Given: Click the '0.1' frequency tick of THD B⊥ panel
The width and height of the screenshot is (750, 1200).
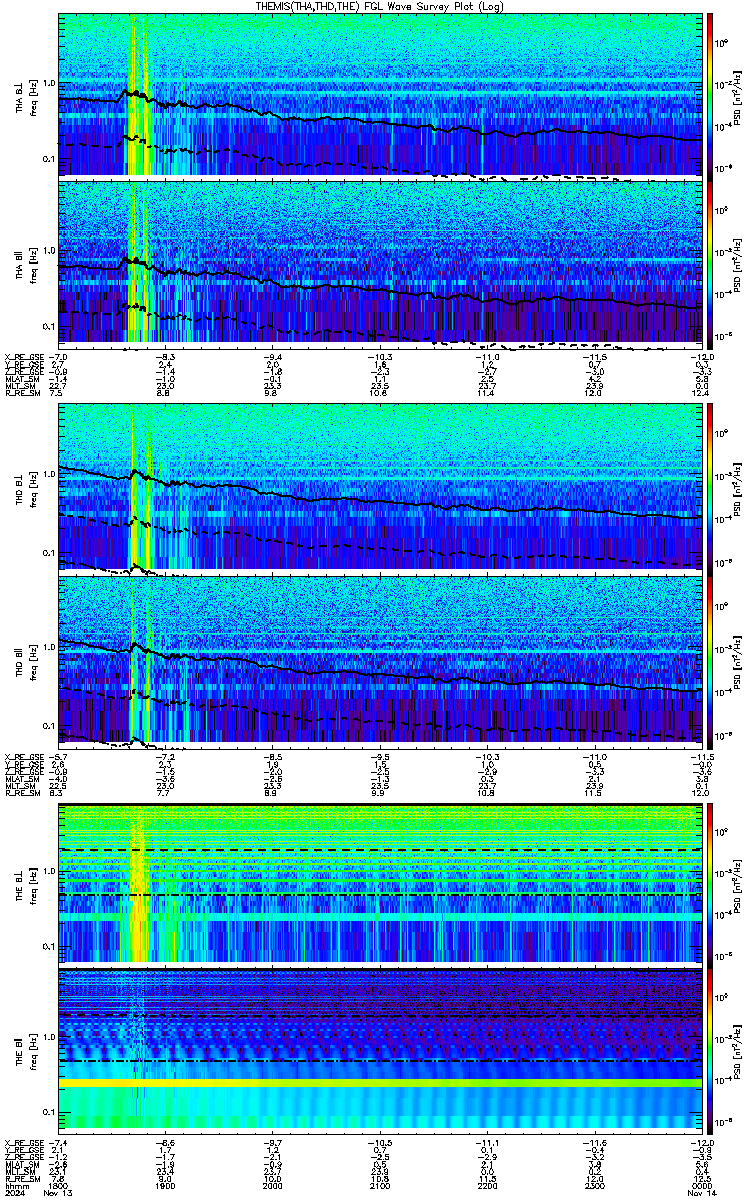Looking at the screenshot, I should tap(48, 552).
